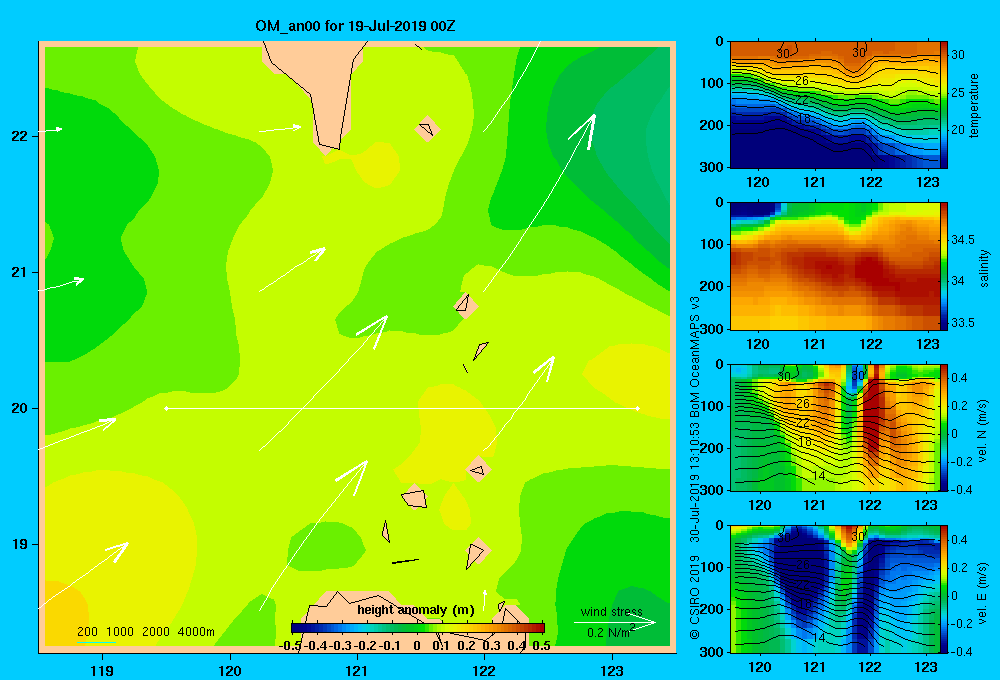1000x680 pixels.
Task: Click the 200 depth contour legend entry
Action: [87, 632]
